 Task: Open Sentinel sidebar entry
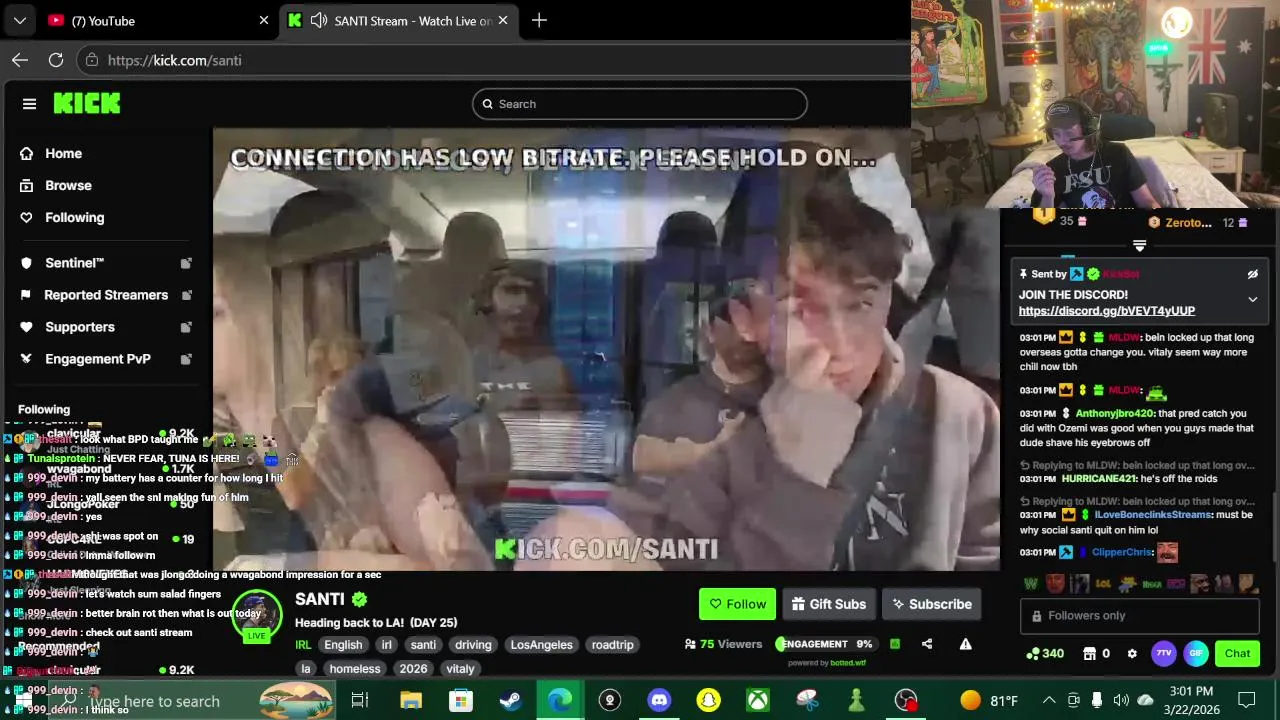point(104,263)
